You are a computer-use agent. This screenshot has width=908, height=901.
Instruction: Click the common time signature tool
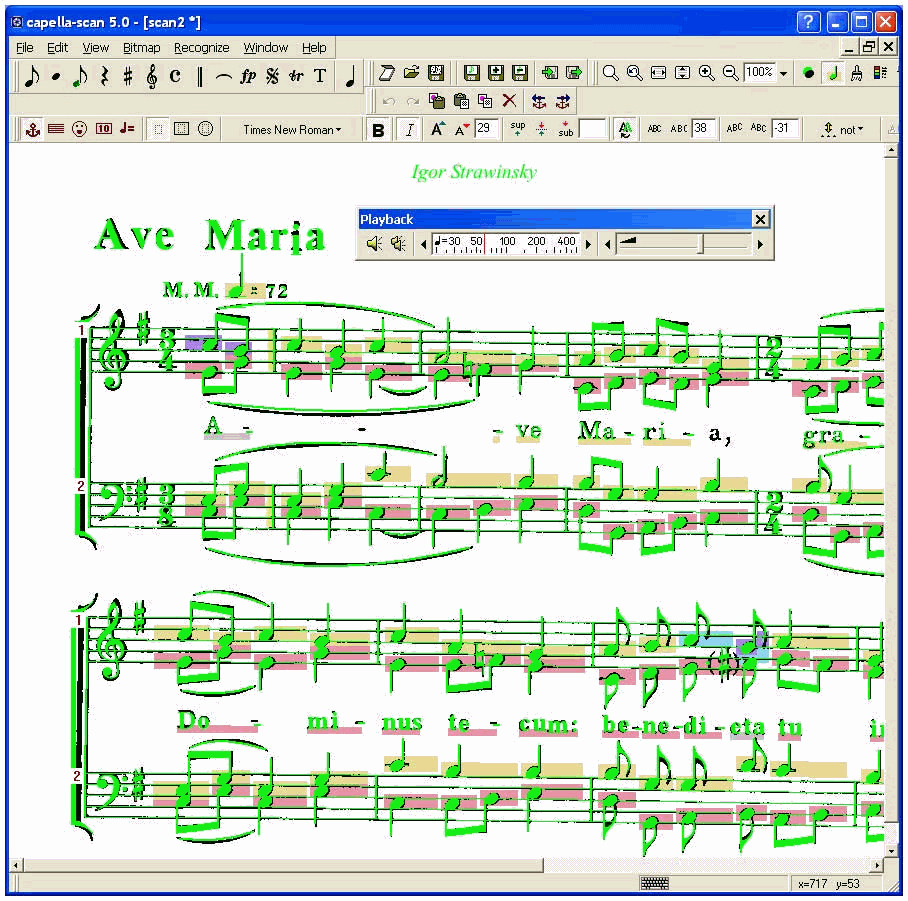[x=175, y=76]
